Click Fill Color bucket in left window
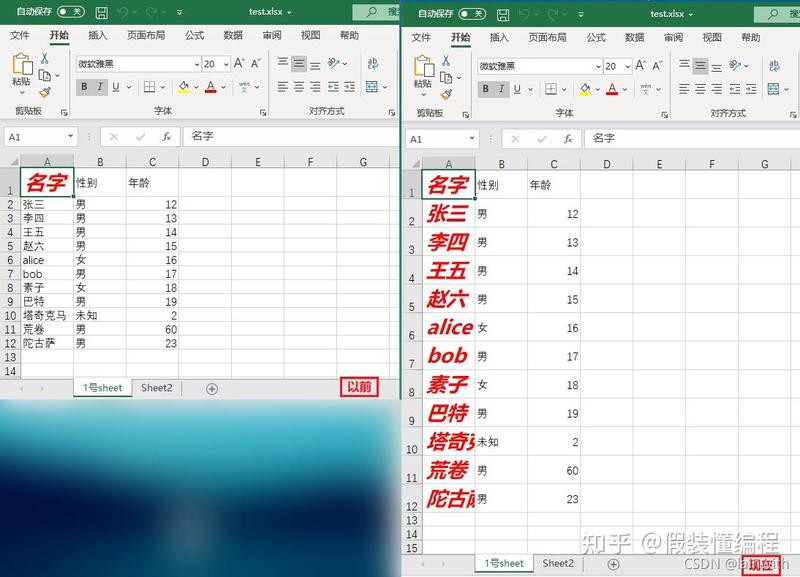Image resolution: width=800 pixels, height=577 pixels. coord(184,87)
